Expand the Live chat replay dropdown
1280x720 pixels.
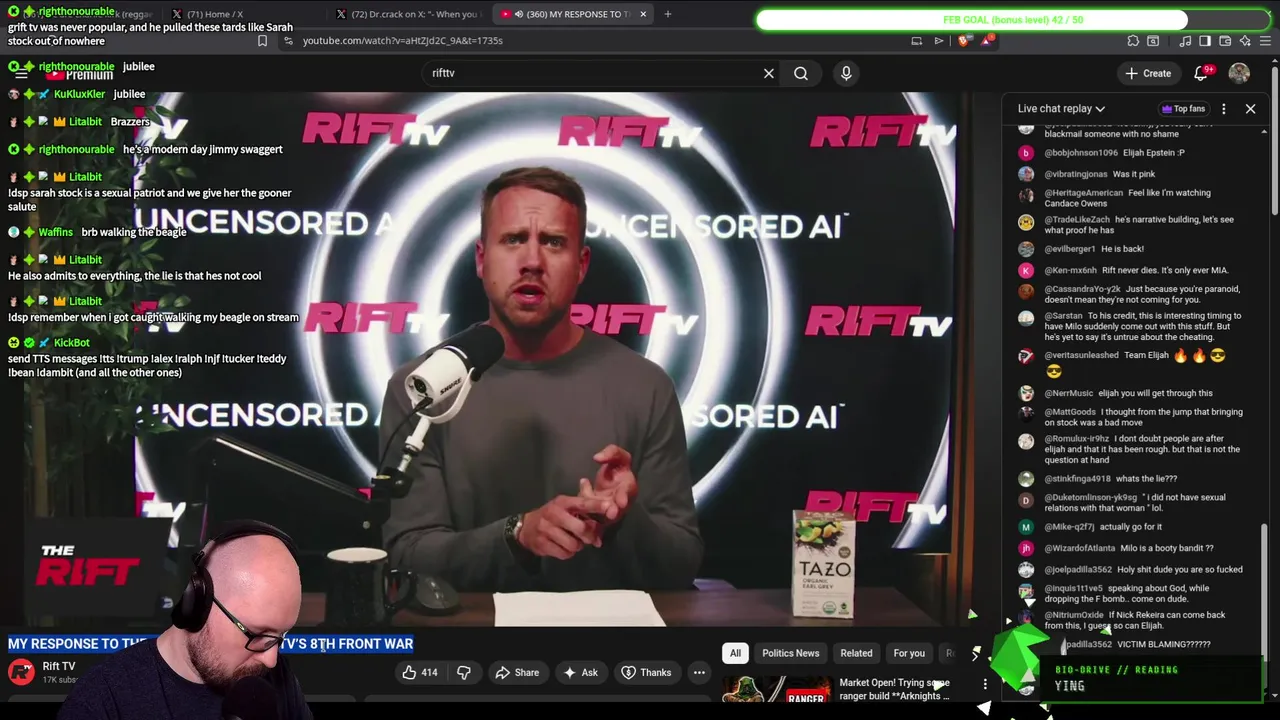pyautogui.click(x=1061, y=108)
